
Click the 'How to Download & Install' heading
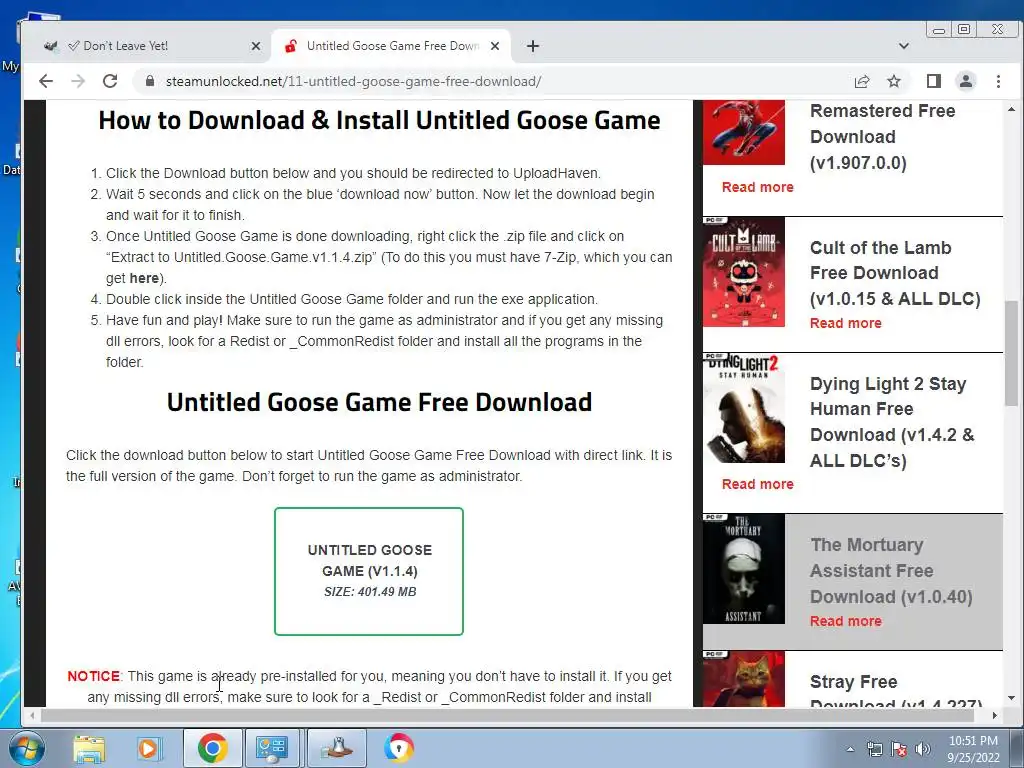379,120
